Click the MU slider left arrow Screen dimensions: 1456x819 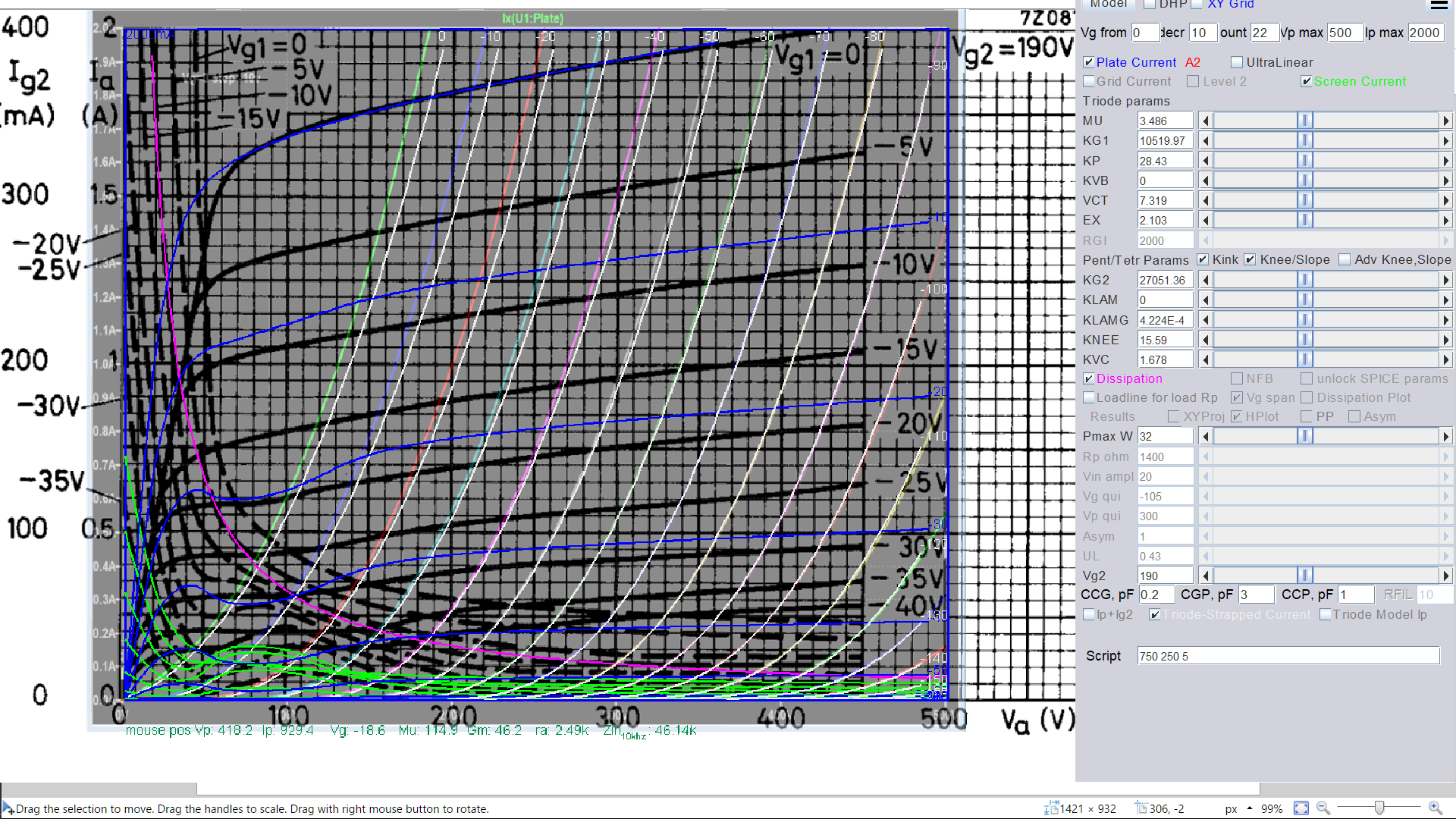pyautogui.click(x=1206, y=121)
